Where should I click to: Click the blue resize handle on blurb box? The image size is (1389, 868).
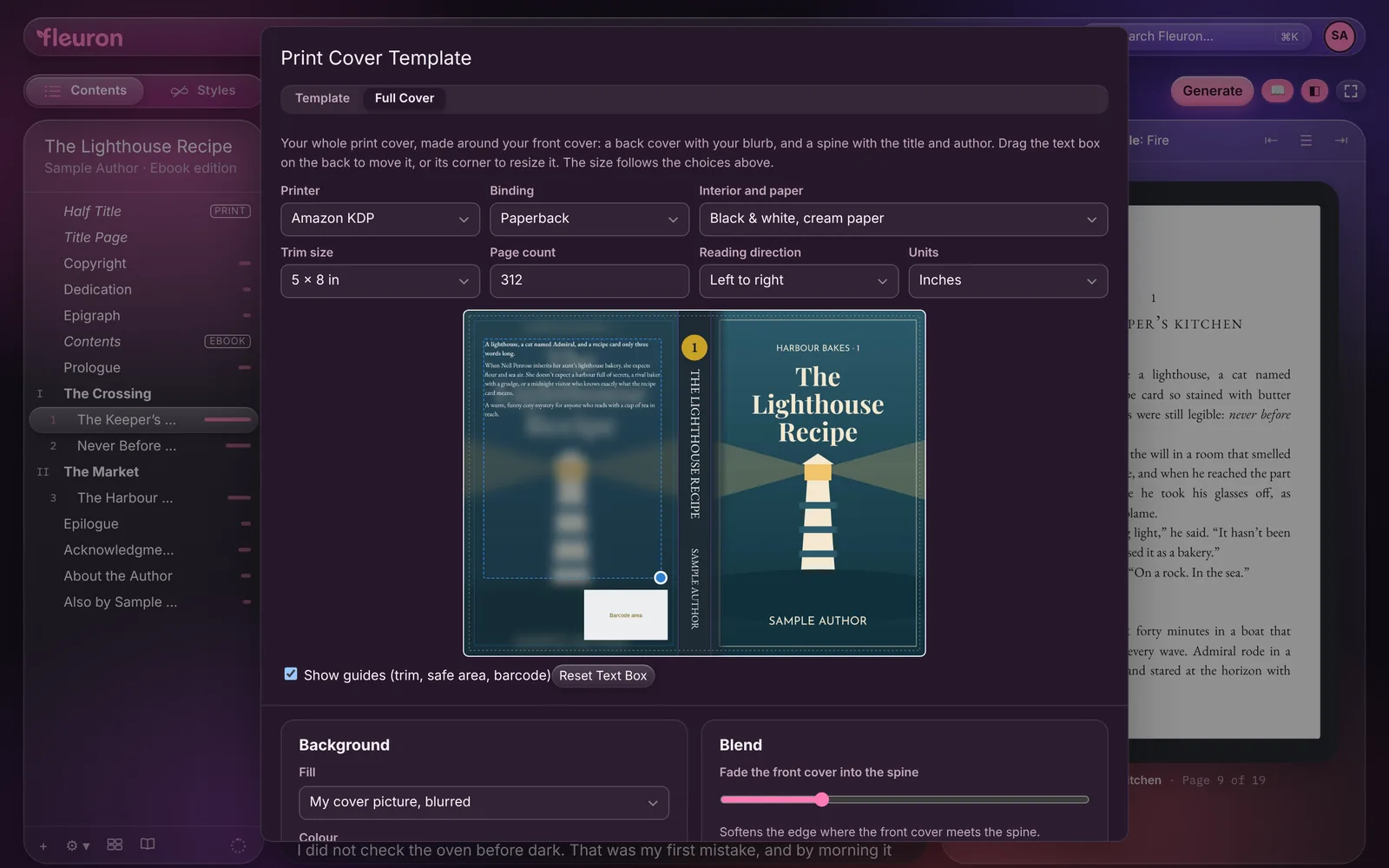pyautogui.click(x=661, y=577)
